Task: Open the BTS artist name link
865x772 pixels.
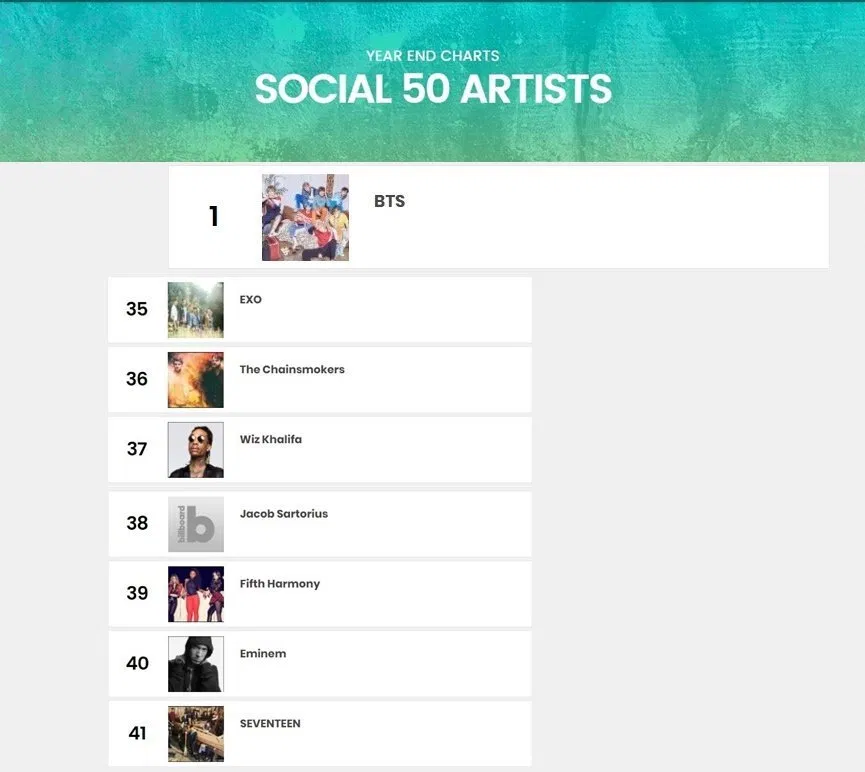Action: [389, 201]
